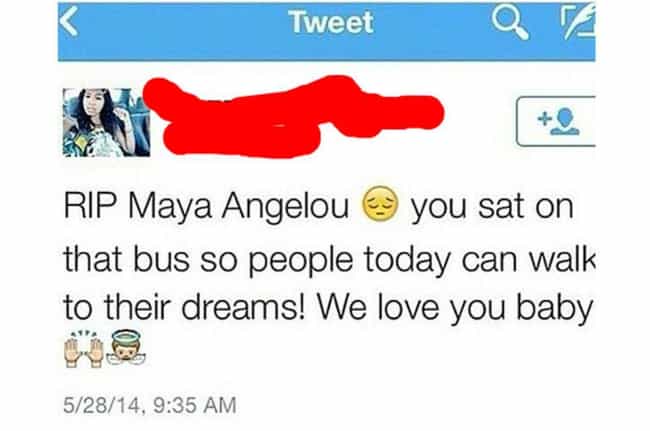
Task: Click the phrase "to their dreams!"
Action: [184, 308]
